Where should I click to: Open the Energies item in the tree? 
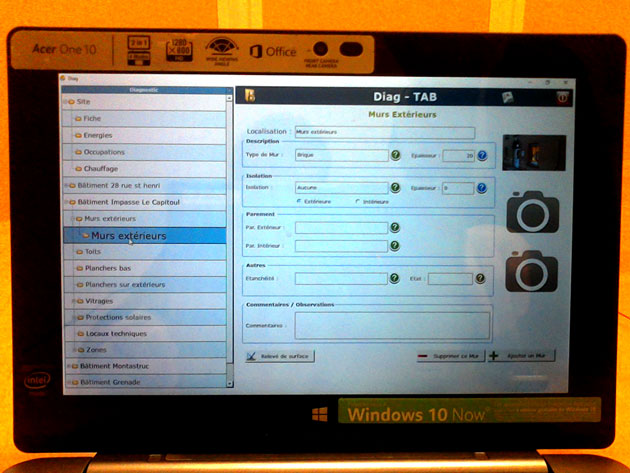point(98,135)
